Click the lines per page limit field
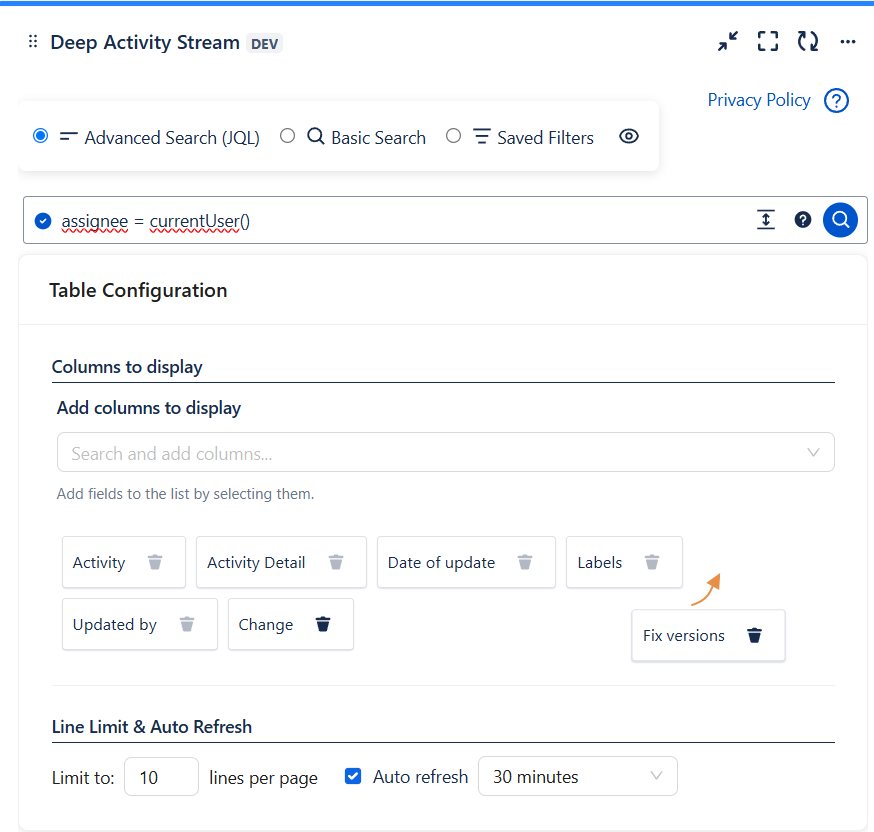The height and width of the screenshot is (832, 874). pyautogui.click(x=161, y=776)
